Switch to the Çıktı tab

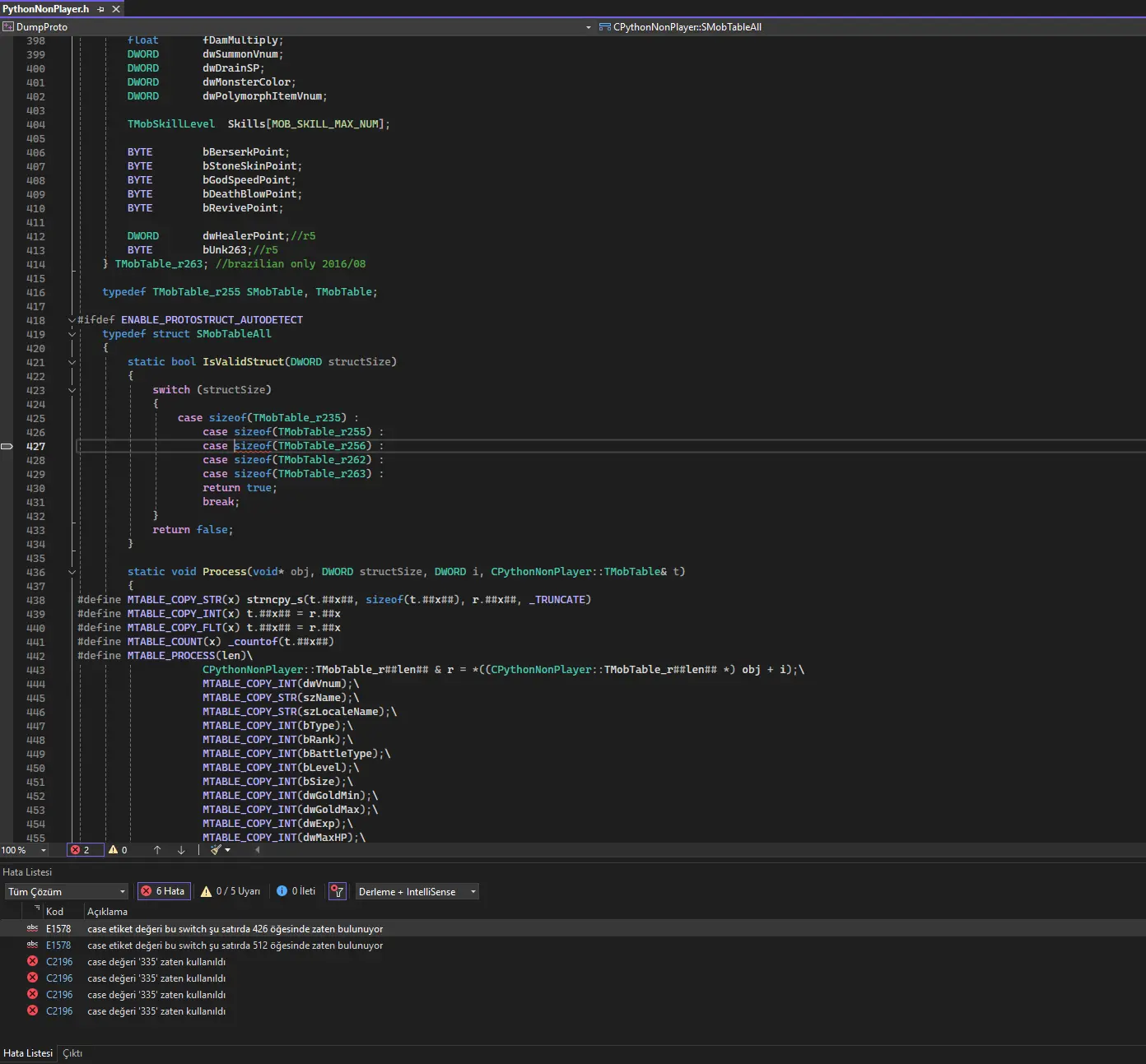[72, 1053]
